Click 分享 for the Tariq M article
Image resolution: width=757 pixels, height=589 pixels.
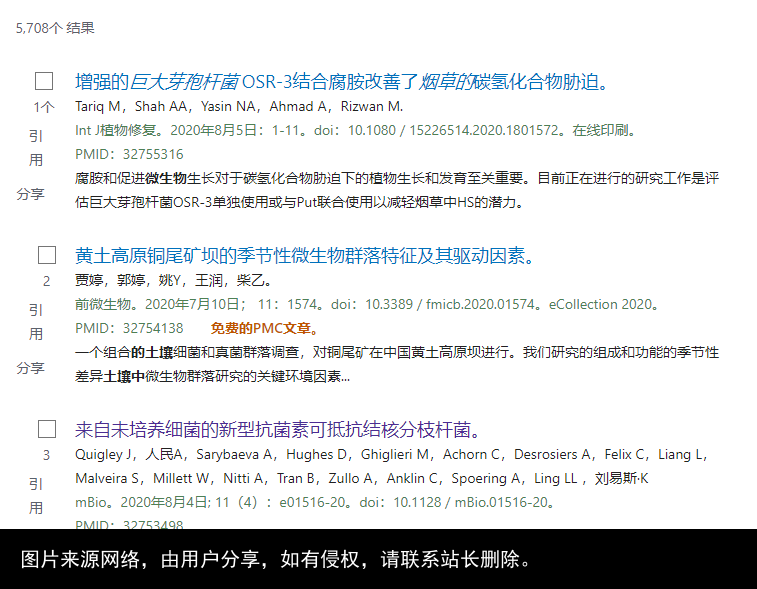30,194
